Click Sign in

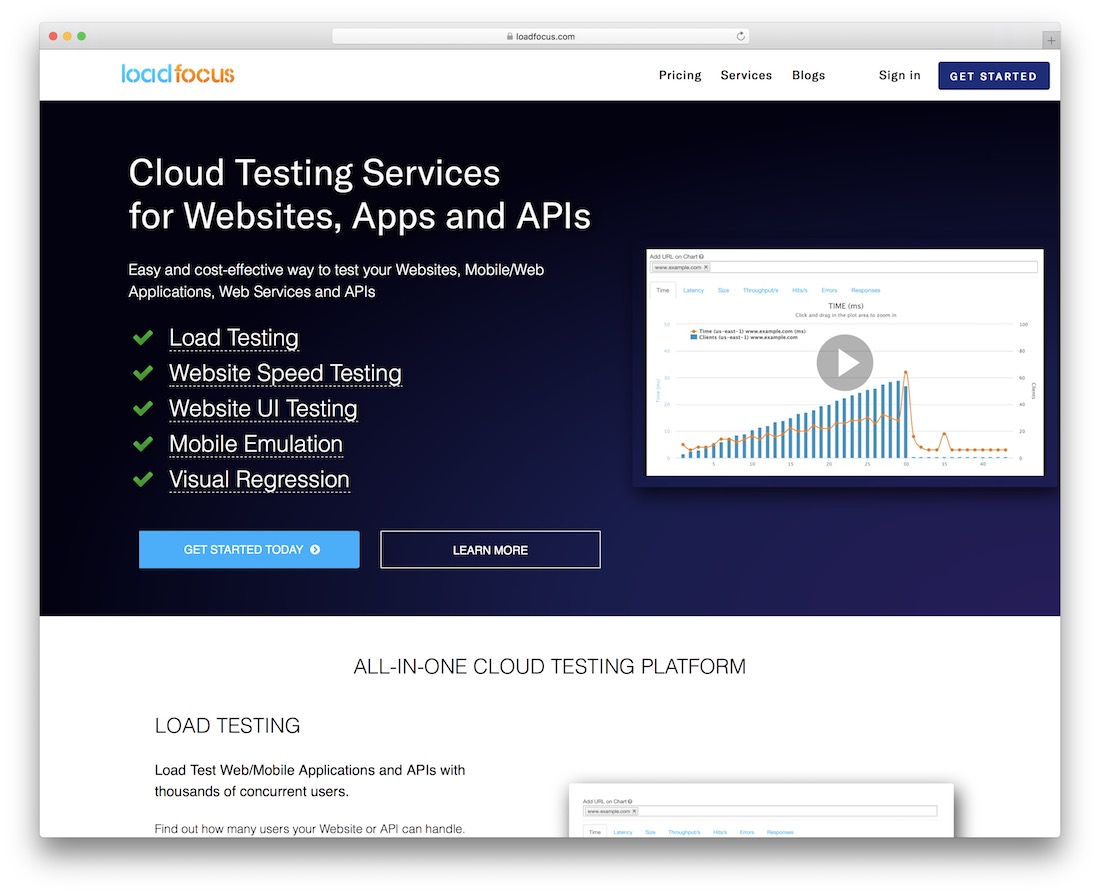tap(899, 75)
